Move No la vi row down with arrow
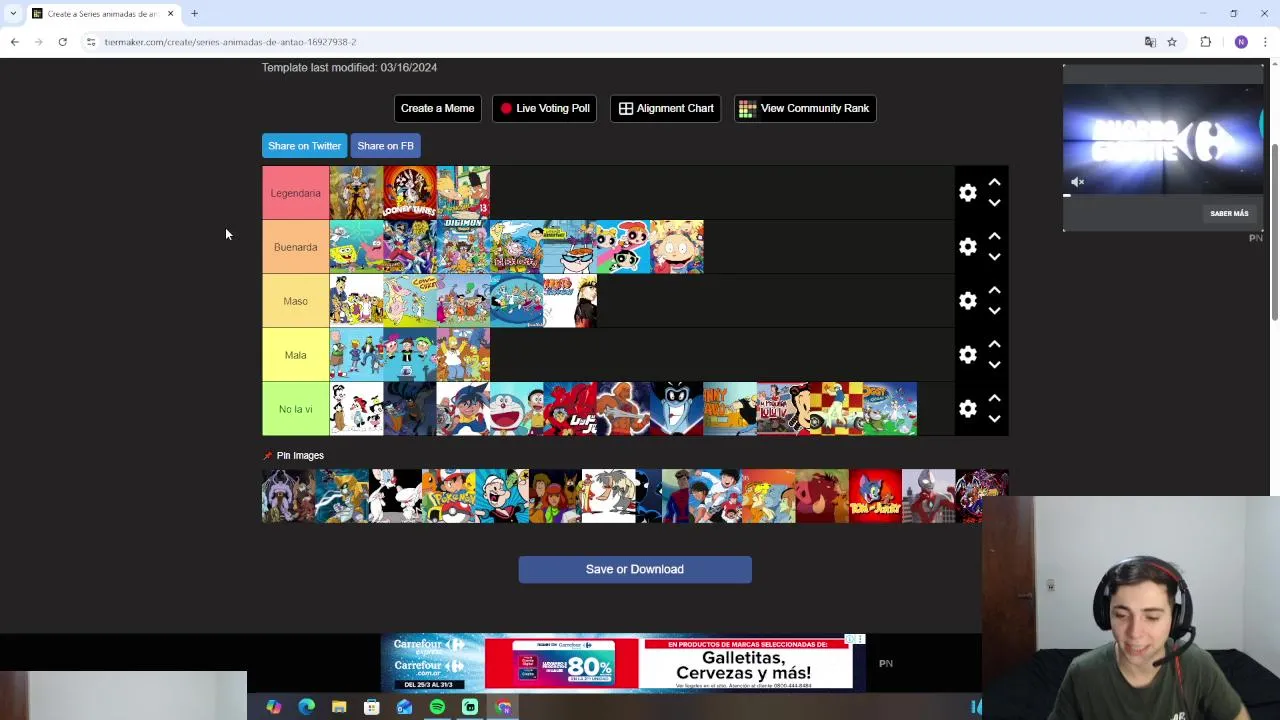Screen dimensions: 1280x720 coord(994,419)
